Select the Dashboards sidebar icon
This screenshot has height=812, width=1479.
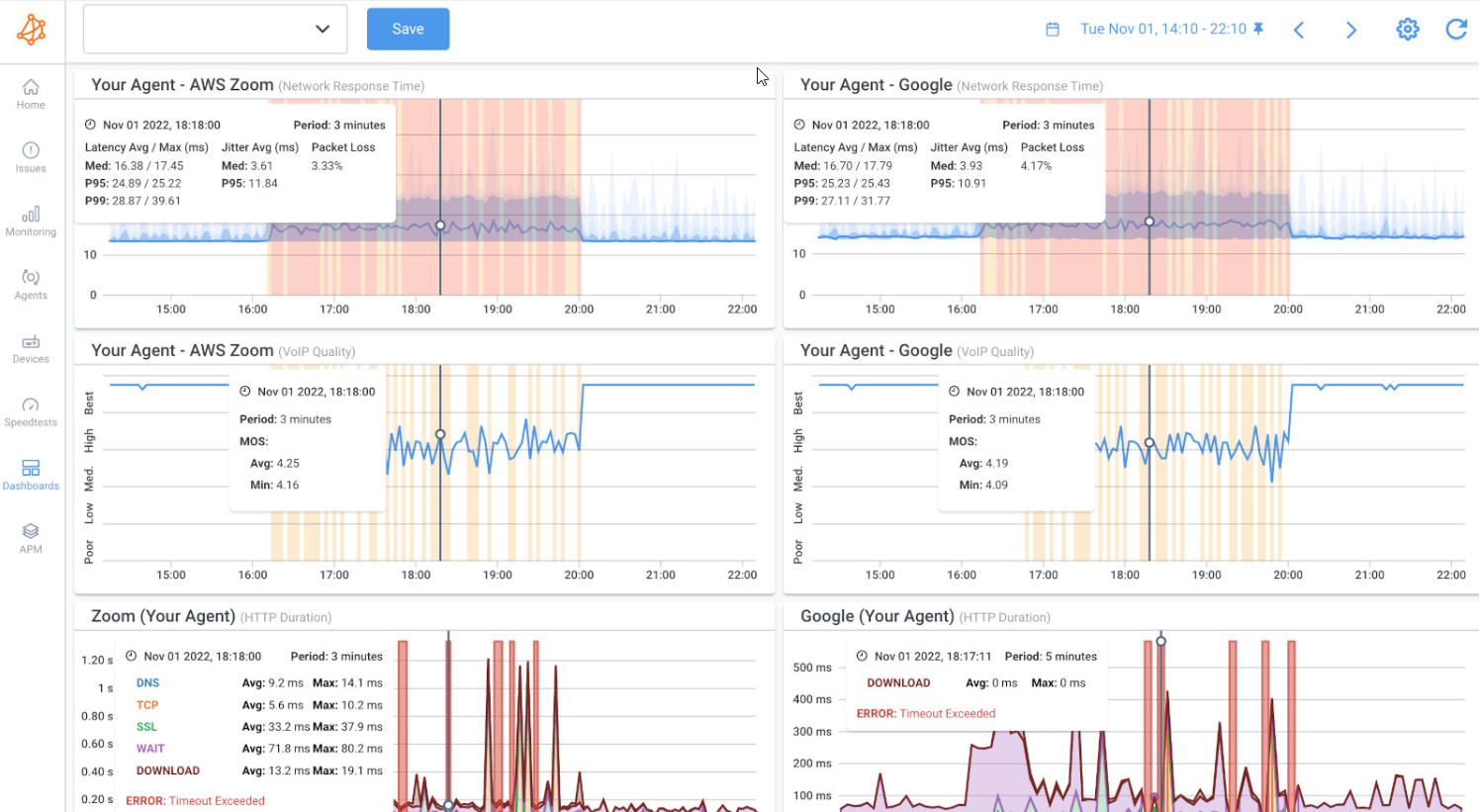point(31,475)
